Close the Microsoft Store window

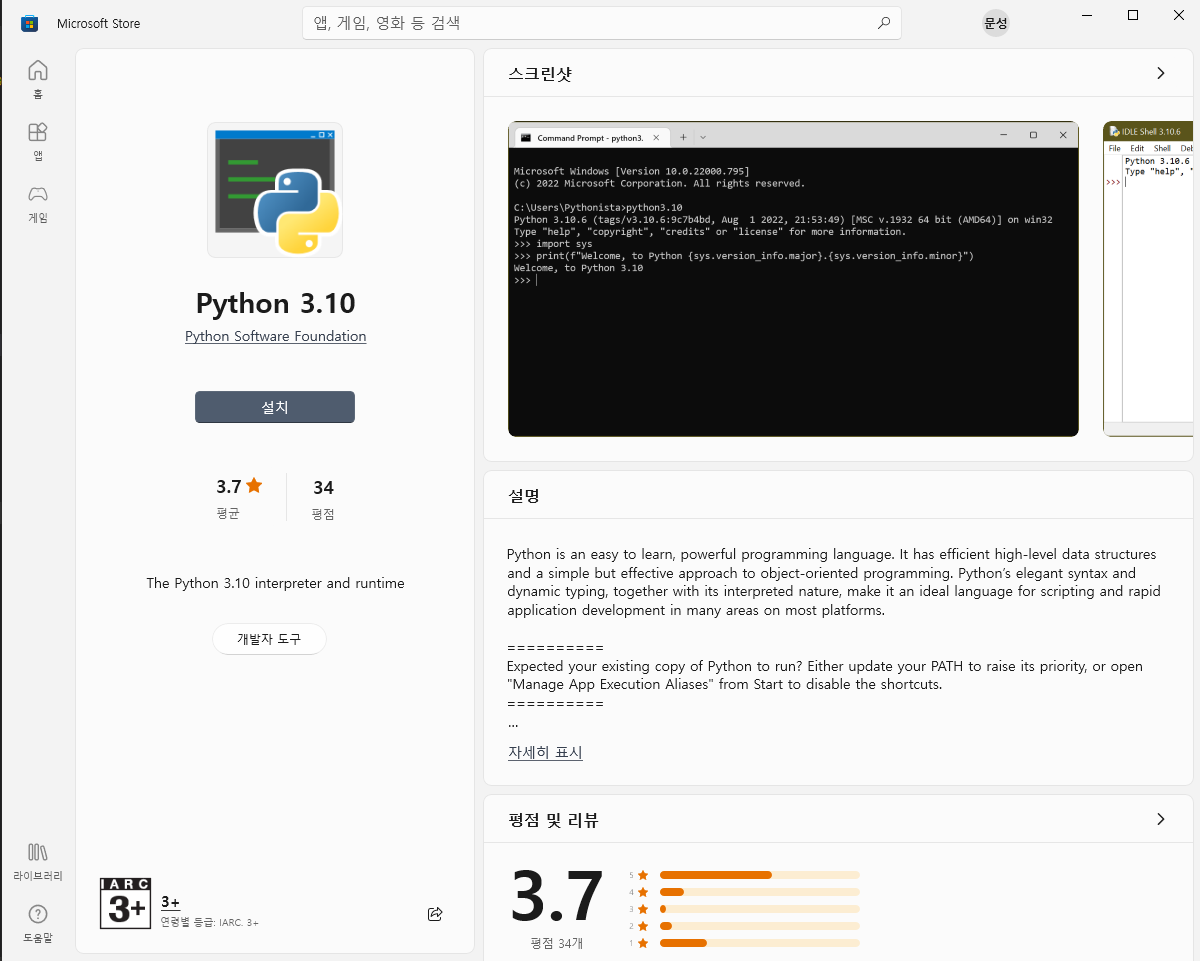coord(1177,15)
